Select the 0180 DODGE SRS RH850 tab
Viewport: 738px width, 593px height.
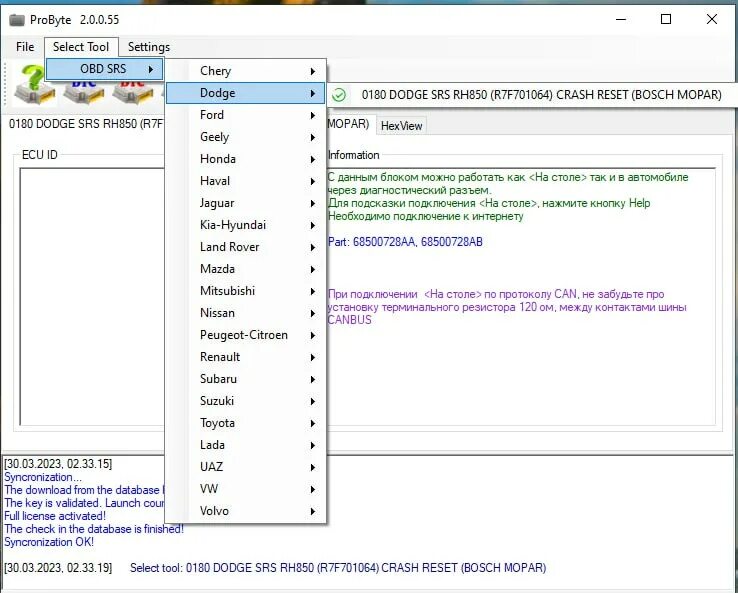click(x=86, y=124)
